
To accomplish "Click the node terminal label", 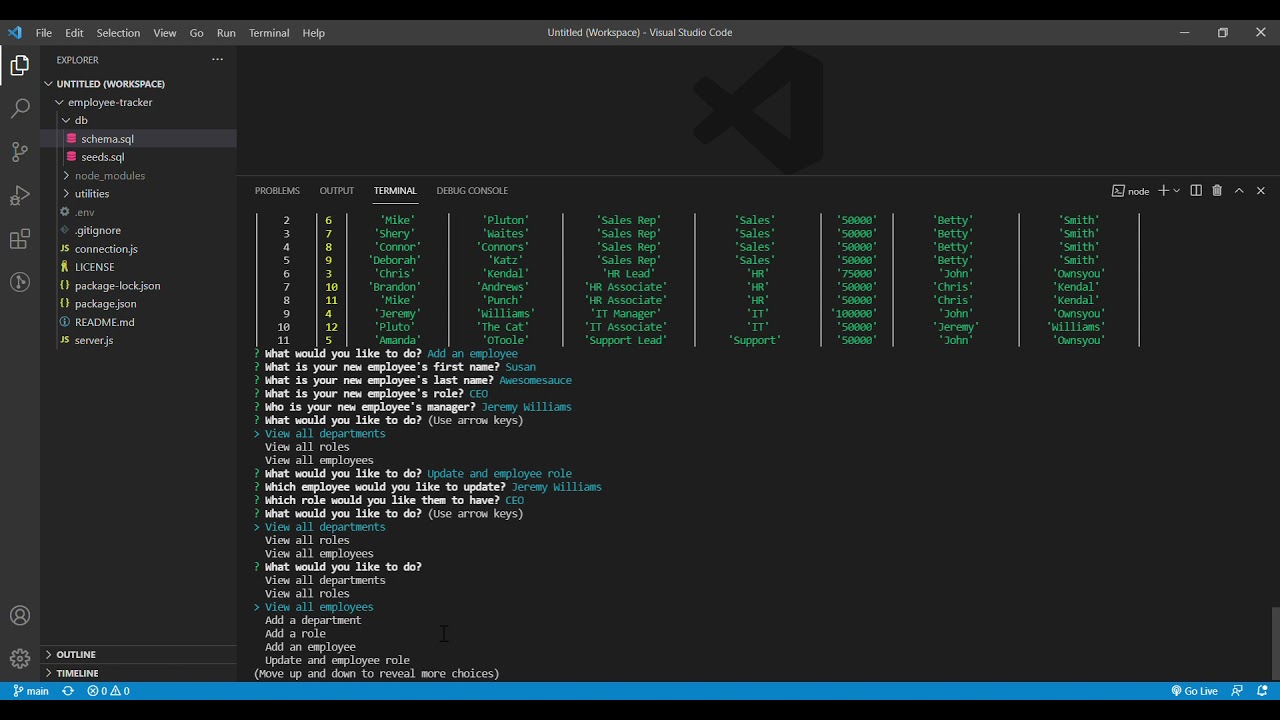I will pos(1131,191).
